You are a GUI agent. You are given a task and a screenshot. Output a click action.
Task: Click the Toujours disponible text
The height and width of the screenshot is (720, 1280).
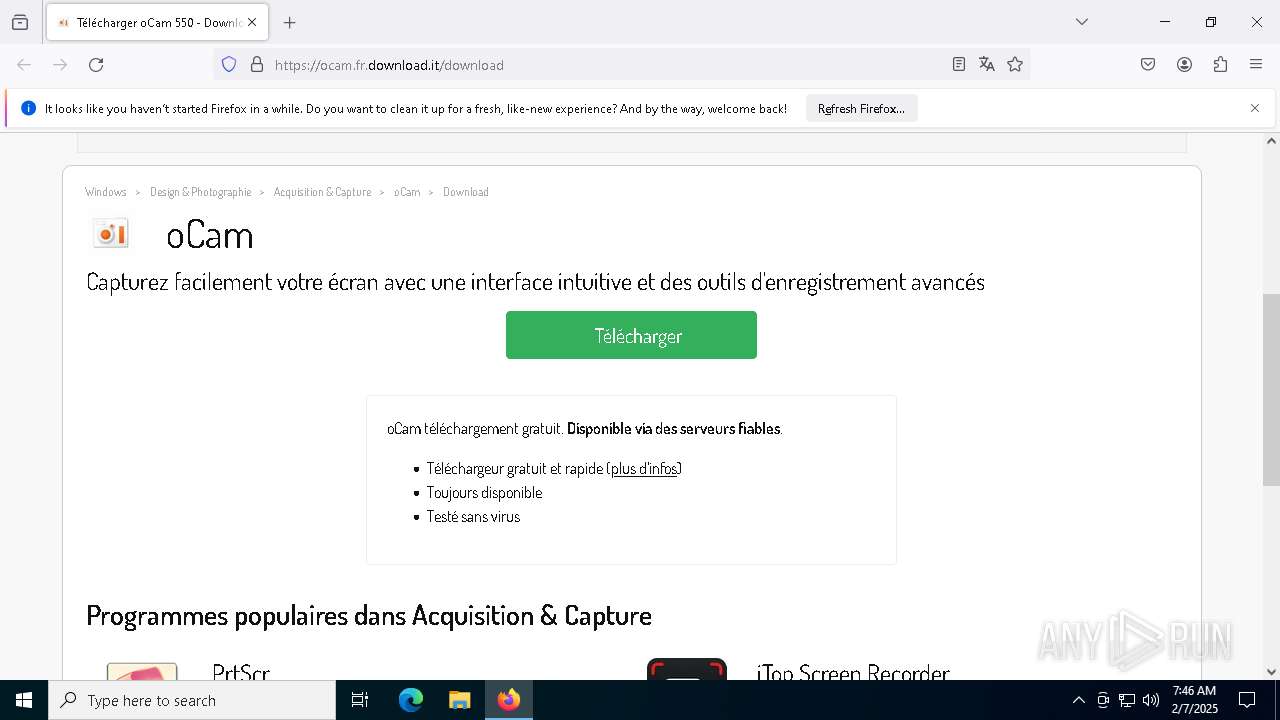[484, 493]
